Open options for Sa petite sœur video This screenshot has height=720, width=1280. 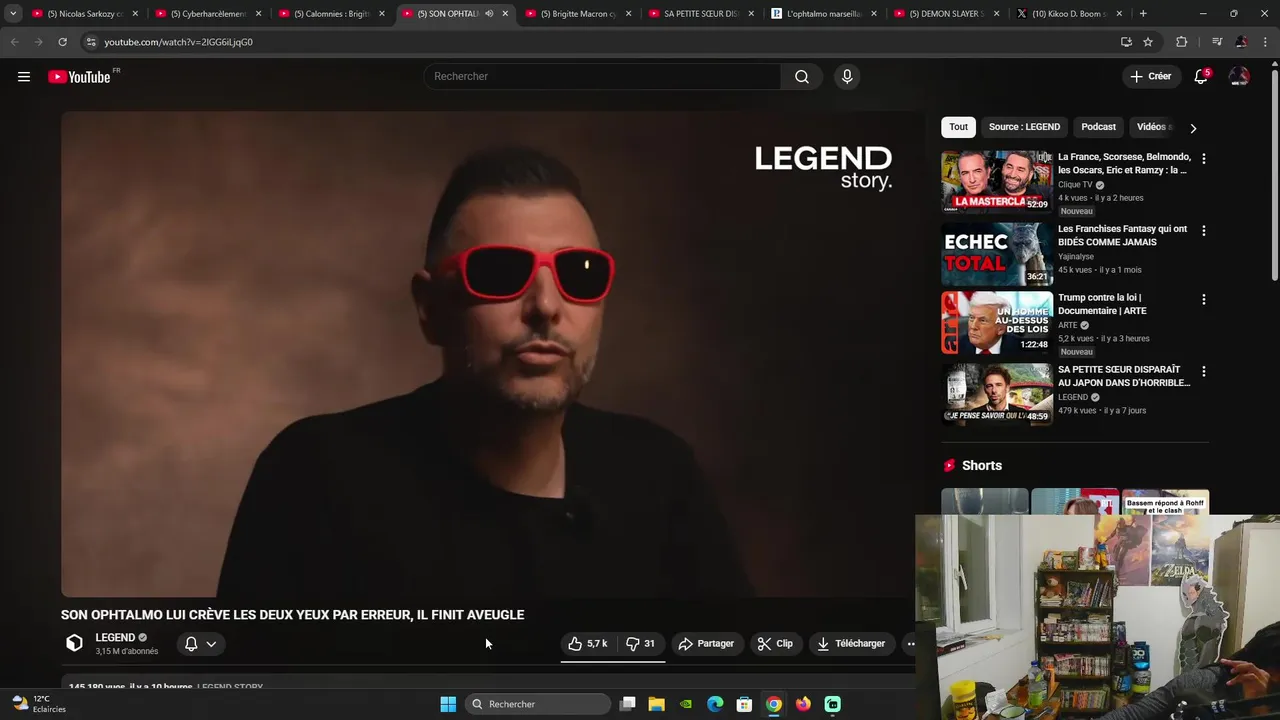(x=1203, y=372)
